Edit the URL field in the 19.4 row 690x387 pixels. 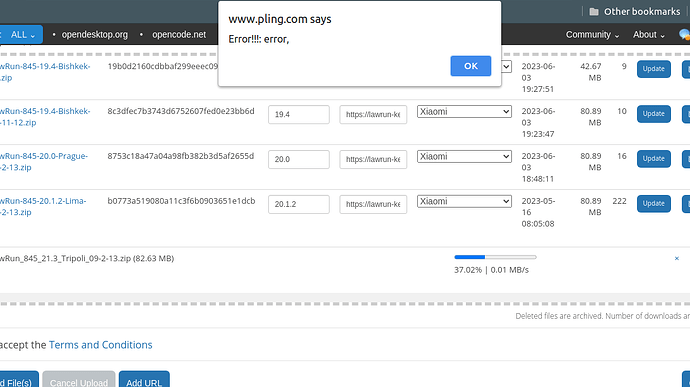[373, 114]
